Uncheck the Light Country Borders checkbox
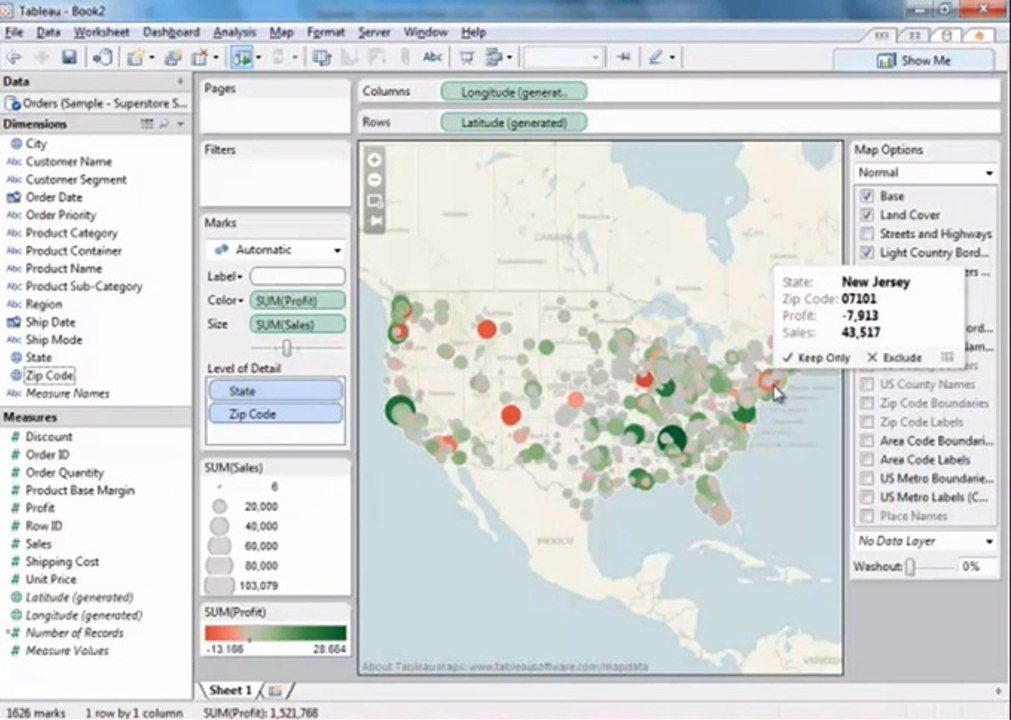 click(x=867, y=252)
